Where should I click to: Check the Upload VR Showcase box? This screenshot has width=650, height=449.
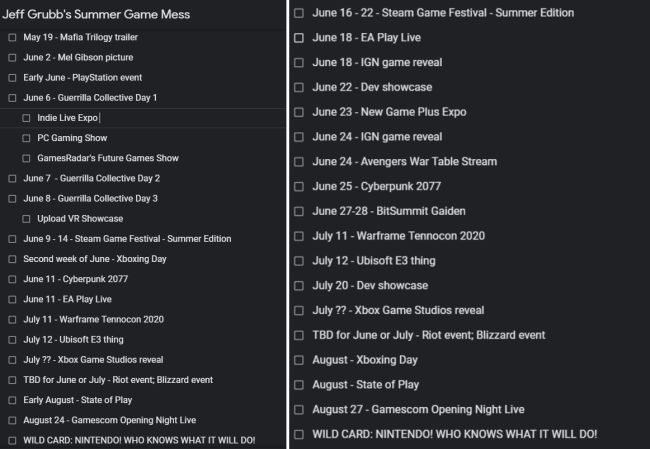click(26, 219)
